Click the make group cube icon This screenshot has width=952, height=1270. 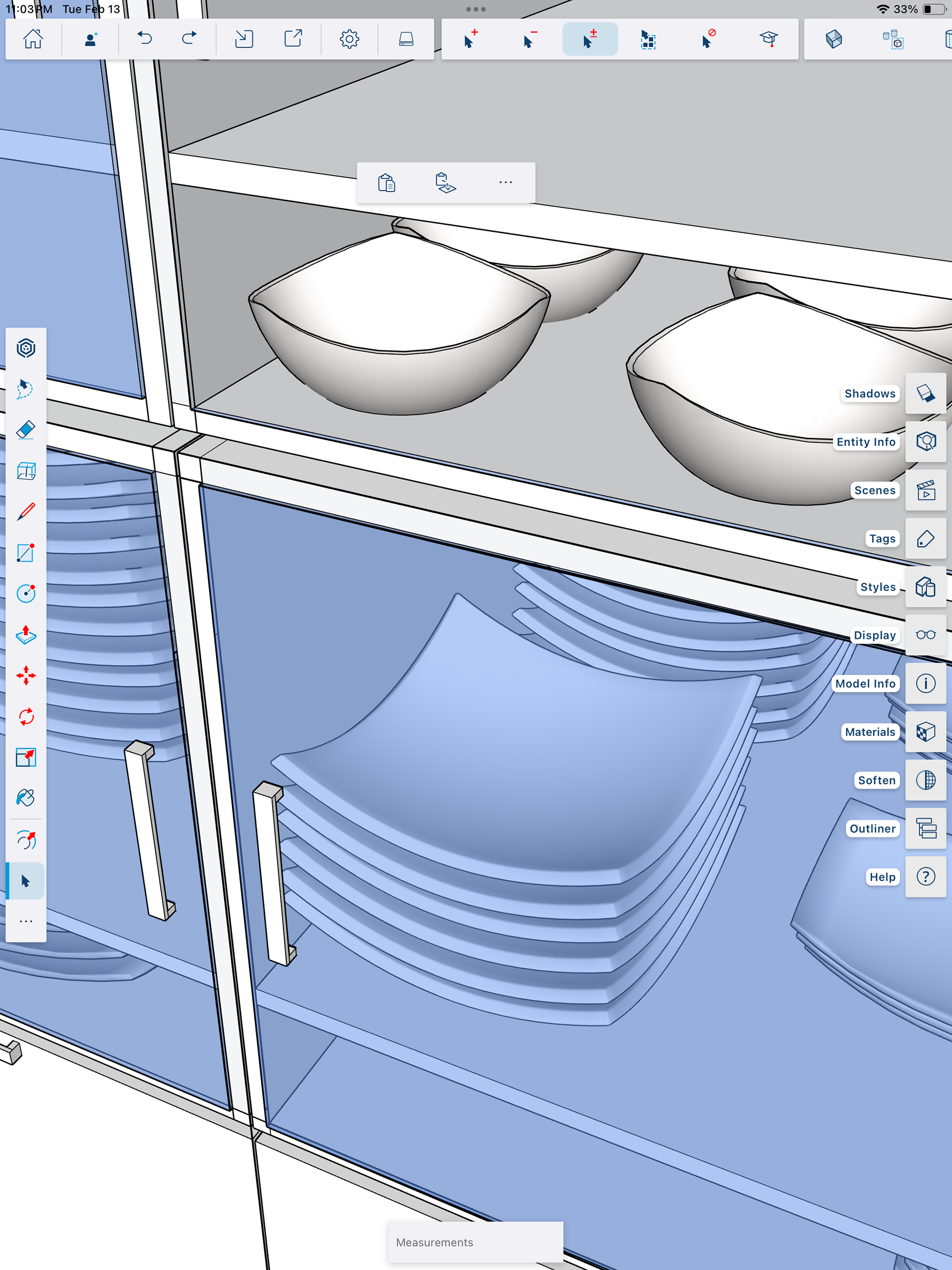833,39
